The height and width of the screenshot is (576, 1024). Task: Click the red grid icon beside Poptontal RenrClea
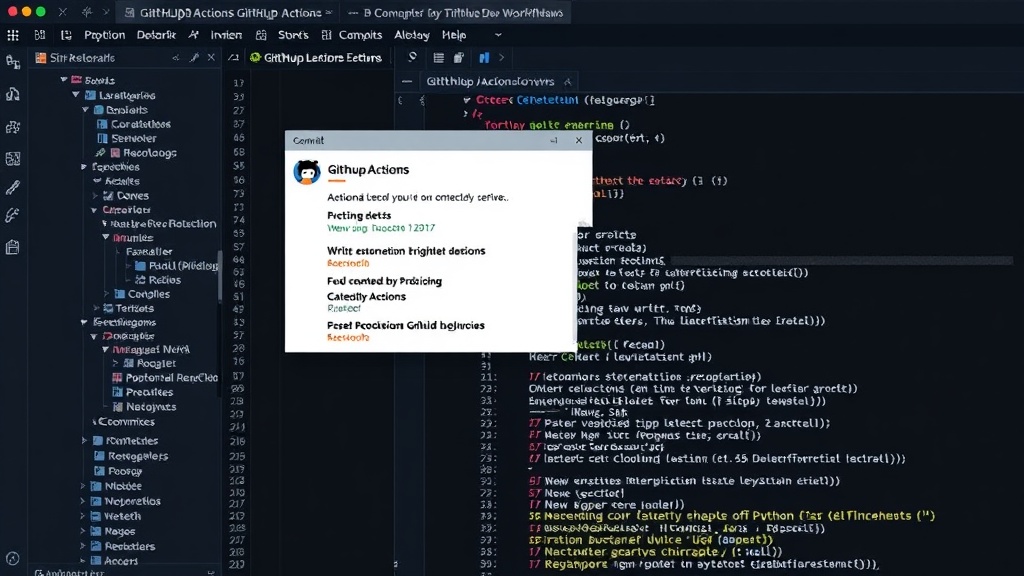[117, 377]
